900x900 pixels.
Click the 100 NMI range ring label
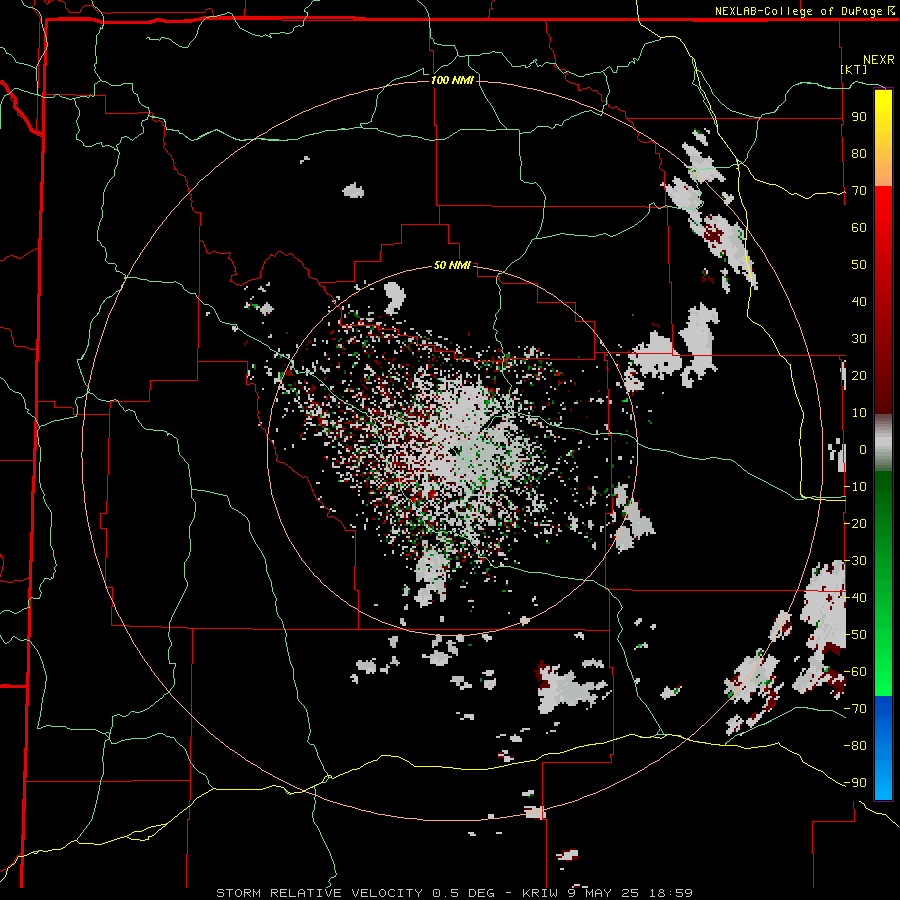coord(452,80)
